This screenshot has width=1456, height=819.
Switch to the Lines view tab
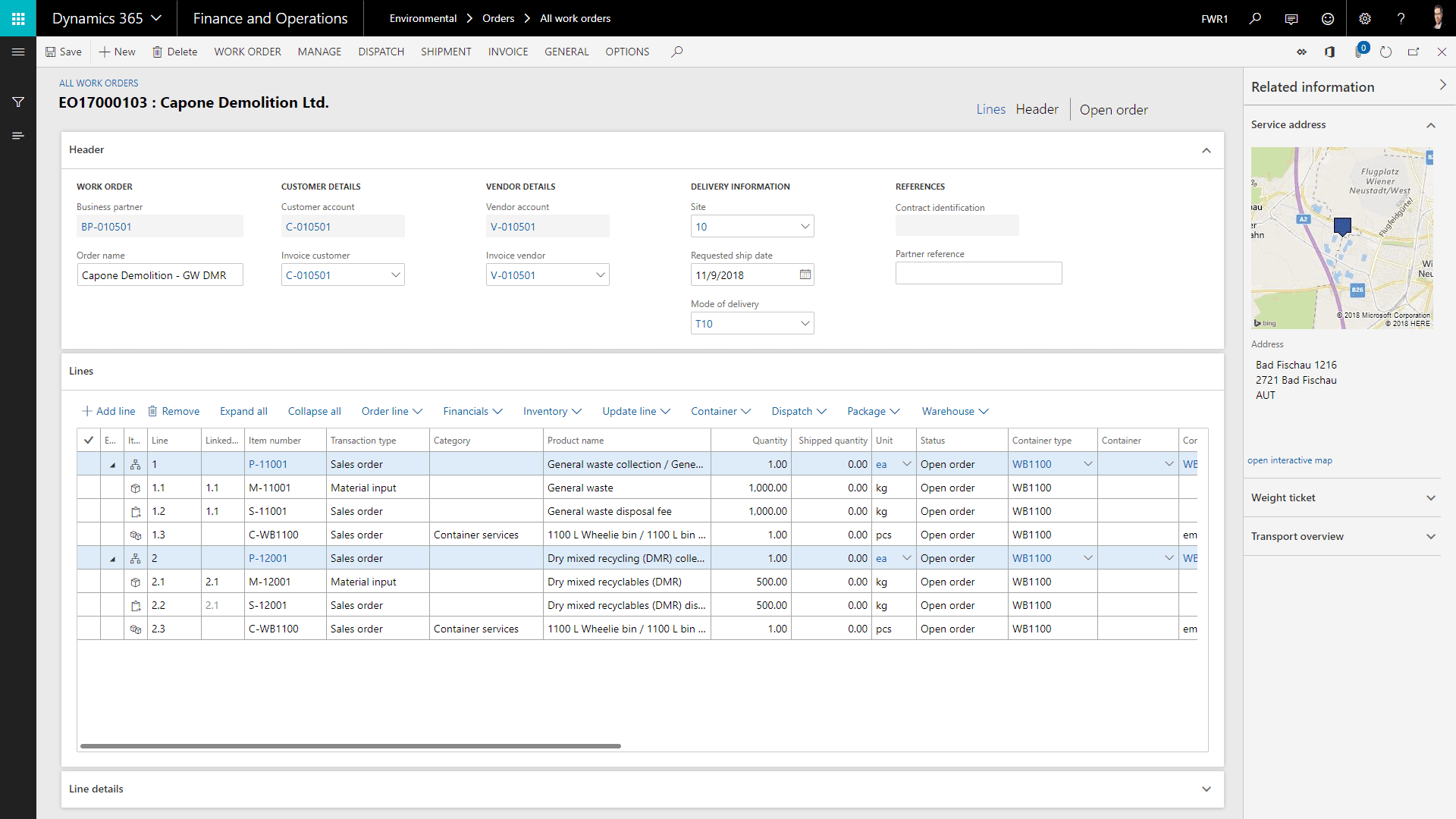pos(990,109)
